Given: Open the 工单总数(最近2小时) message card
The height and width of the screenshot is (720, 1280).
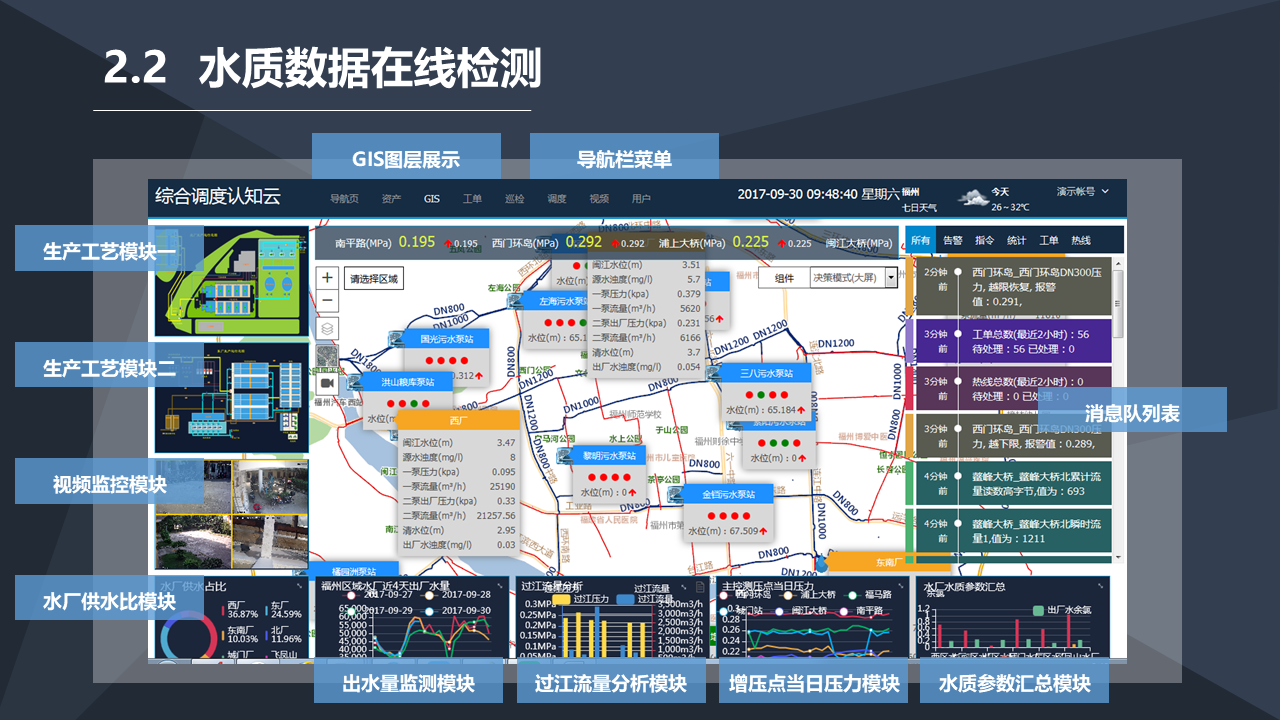Looking at the screenshot, I should (x=1014, y=341).
